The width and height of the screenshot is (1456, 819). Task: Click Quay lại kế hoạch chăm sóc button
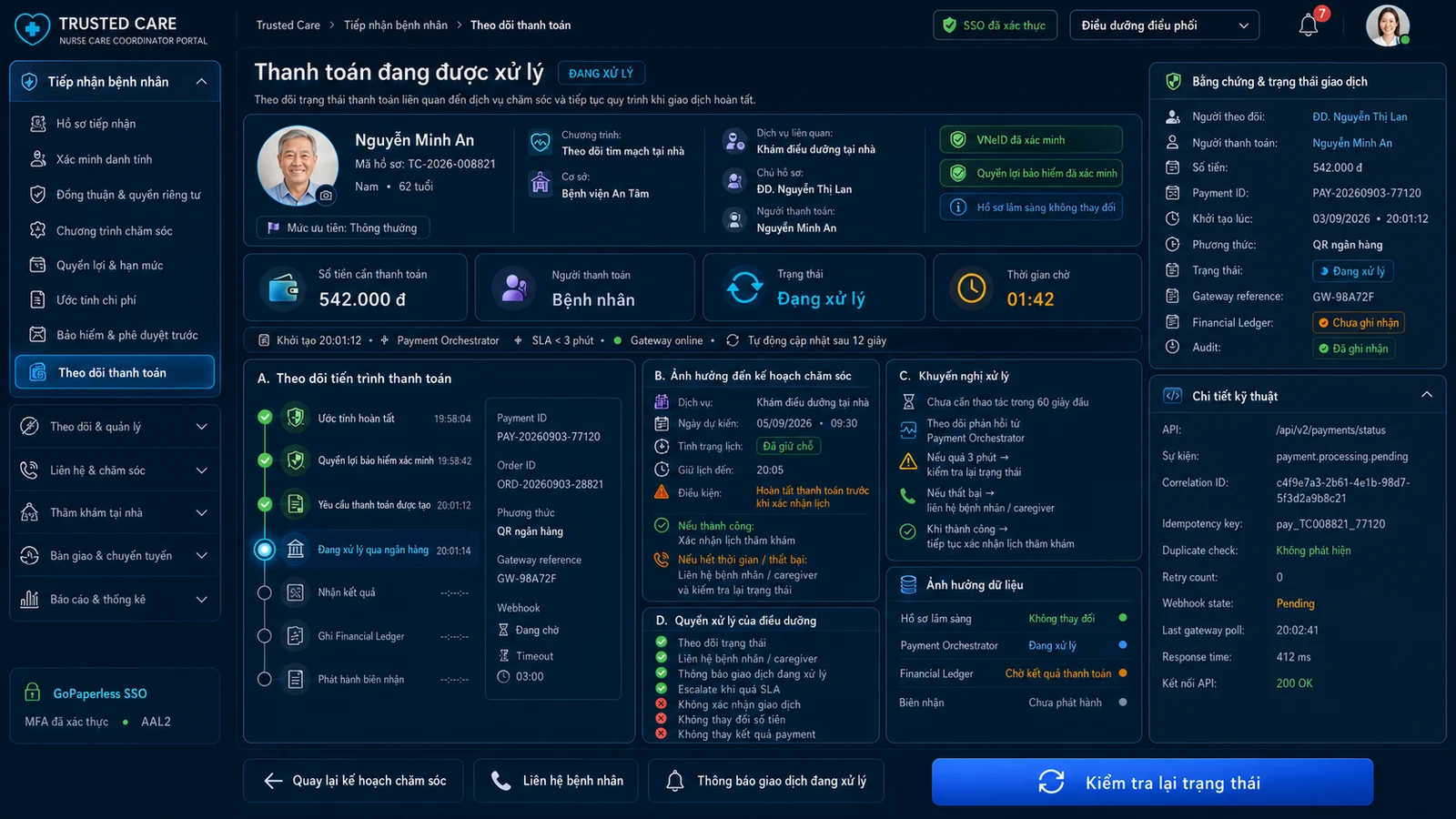tap(353, 781)
